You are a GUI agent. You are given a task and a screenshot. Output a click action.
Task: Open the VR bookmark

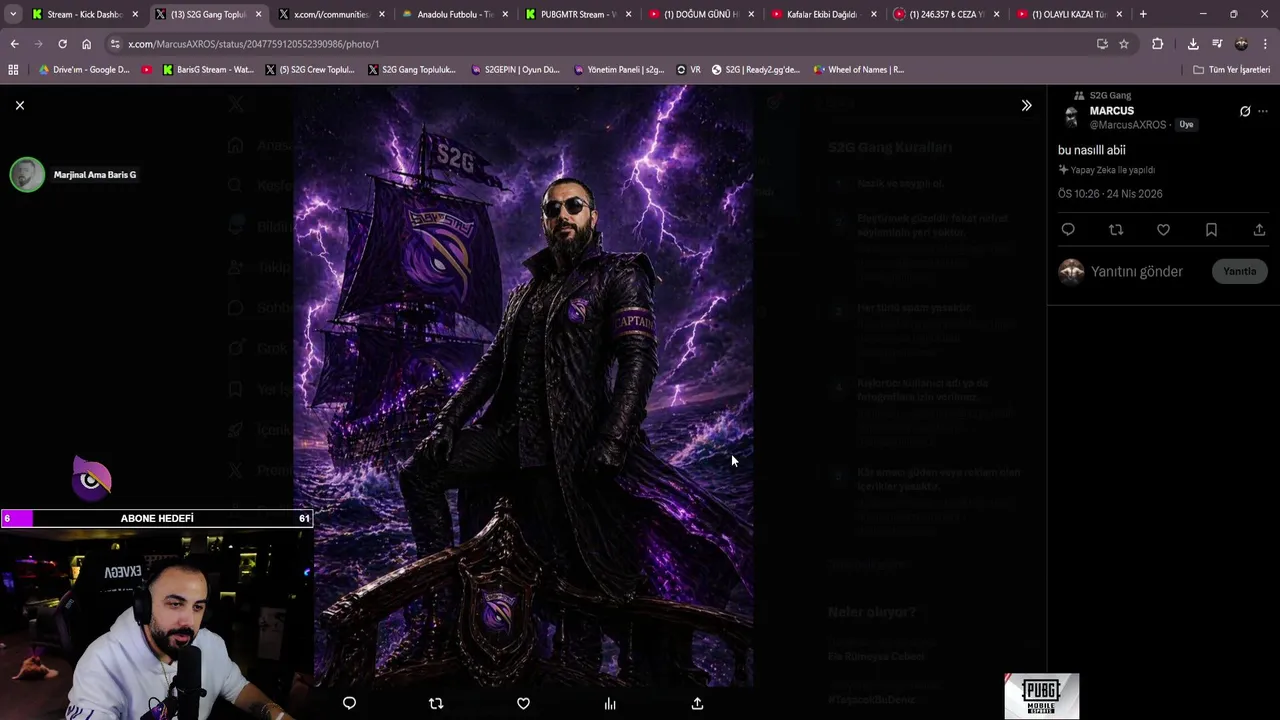688,70
